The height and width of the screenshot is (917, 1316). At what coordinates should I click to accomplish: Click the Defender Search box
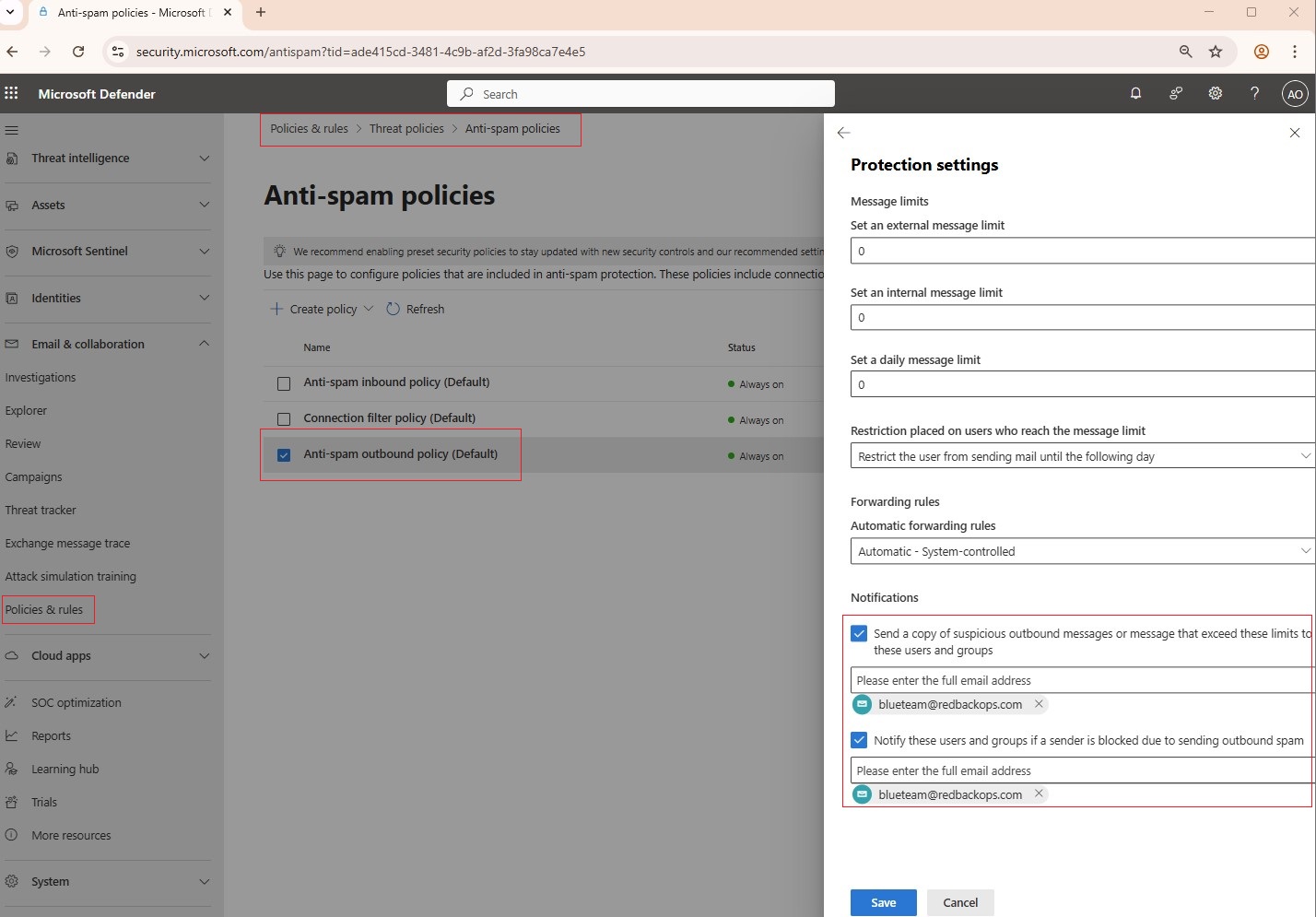[x=640, y=94]
